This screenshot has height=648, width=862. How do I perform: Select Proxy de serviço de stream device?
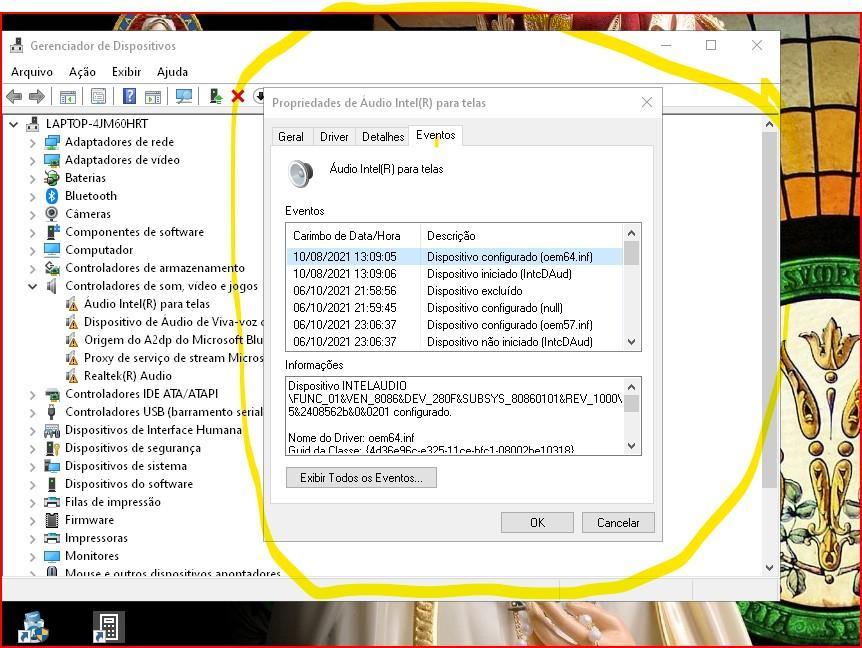[x=174, y=358]
